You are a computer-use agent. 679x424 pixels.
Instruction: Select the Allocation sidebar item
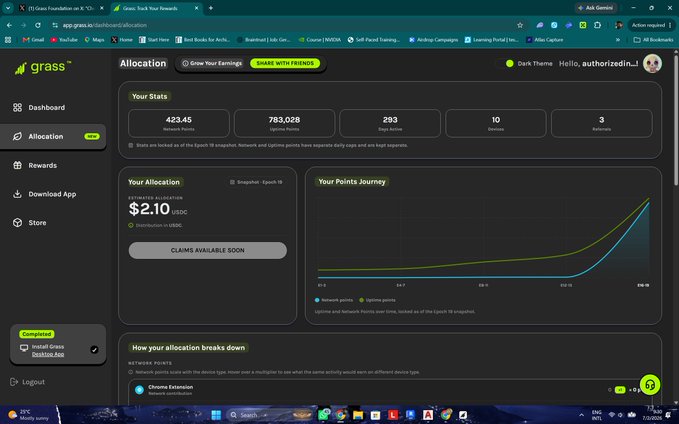coord(53,136)
